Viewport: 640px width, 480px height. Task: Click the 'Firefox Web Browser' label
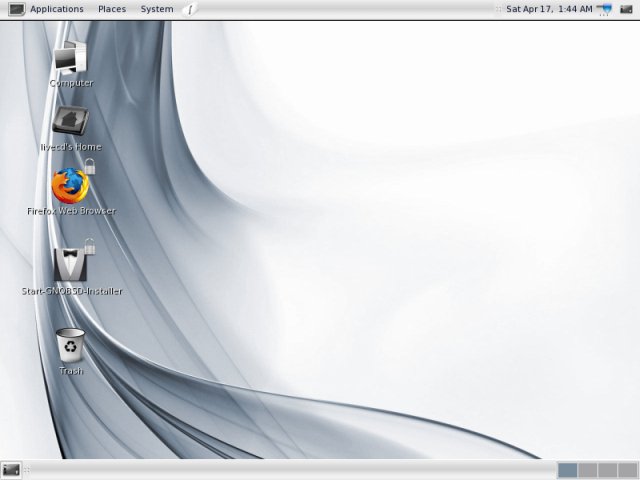tap(71, 211)
